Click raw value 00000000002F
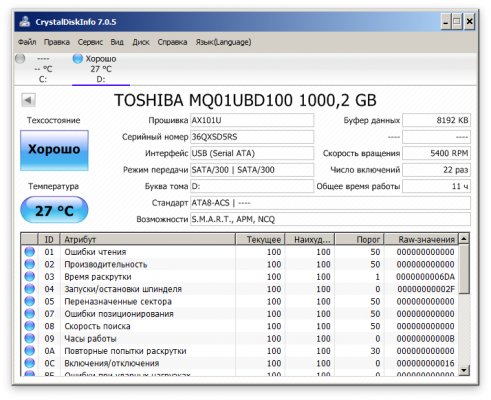 tap(425, 289)
